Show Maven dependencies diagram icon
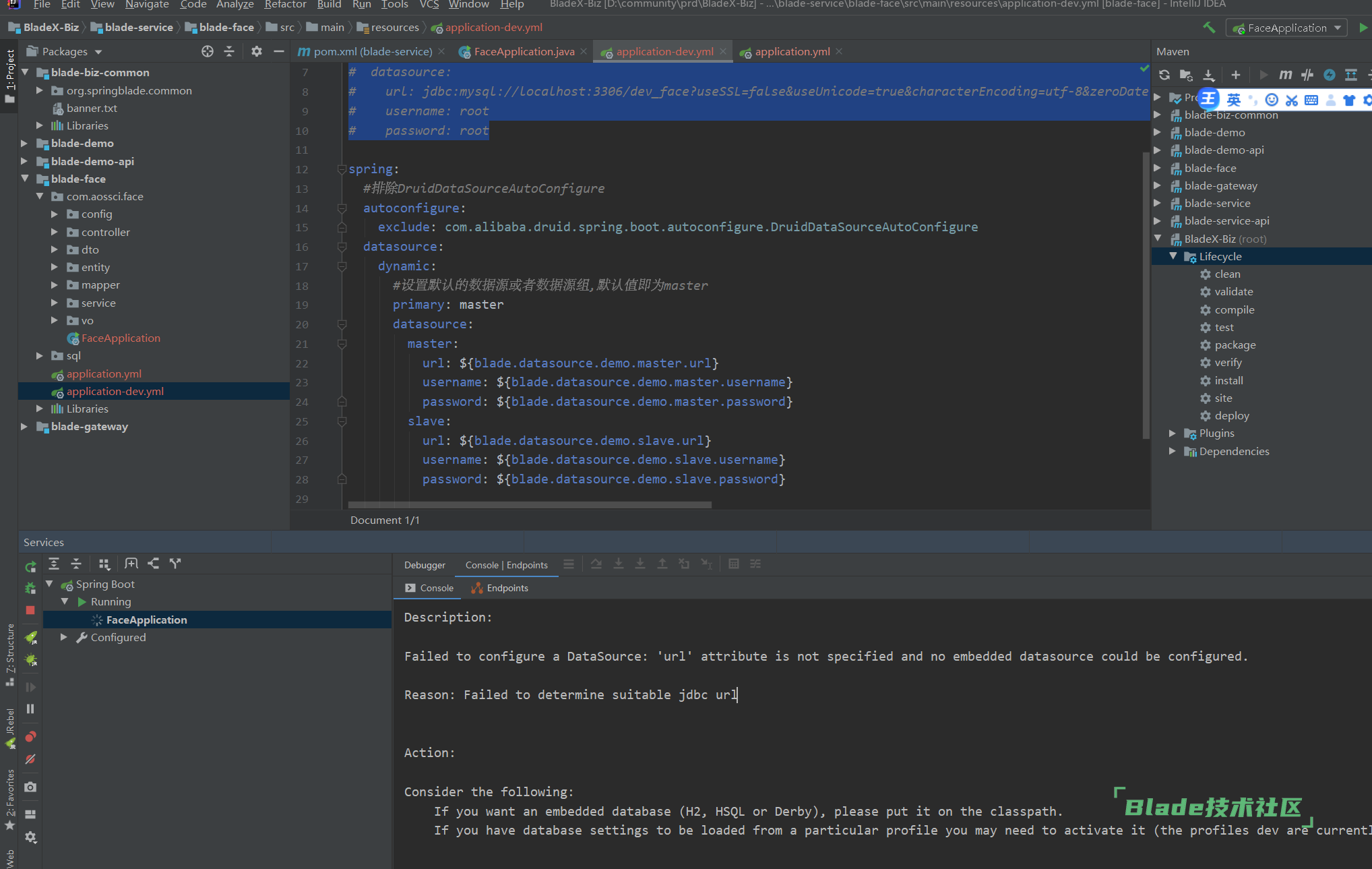The image size is (1372, 869). pos(1351,75)
